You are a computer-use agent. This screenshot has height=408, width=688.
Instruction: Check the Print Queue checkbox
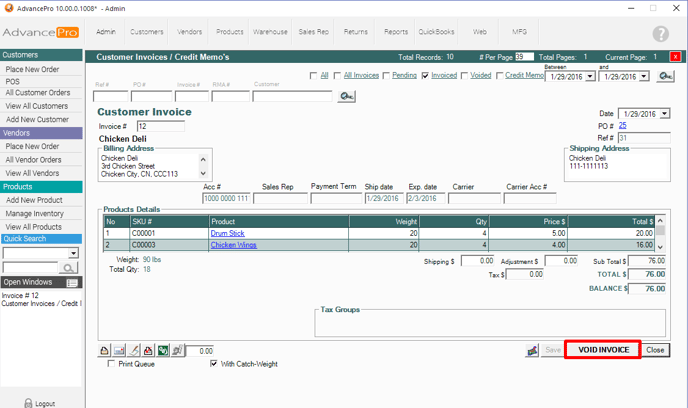pyautogui.click(x=111, y=364)
